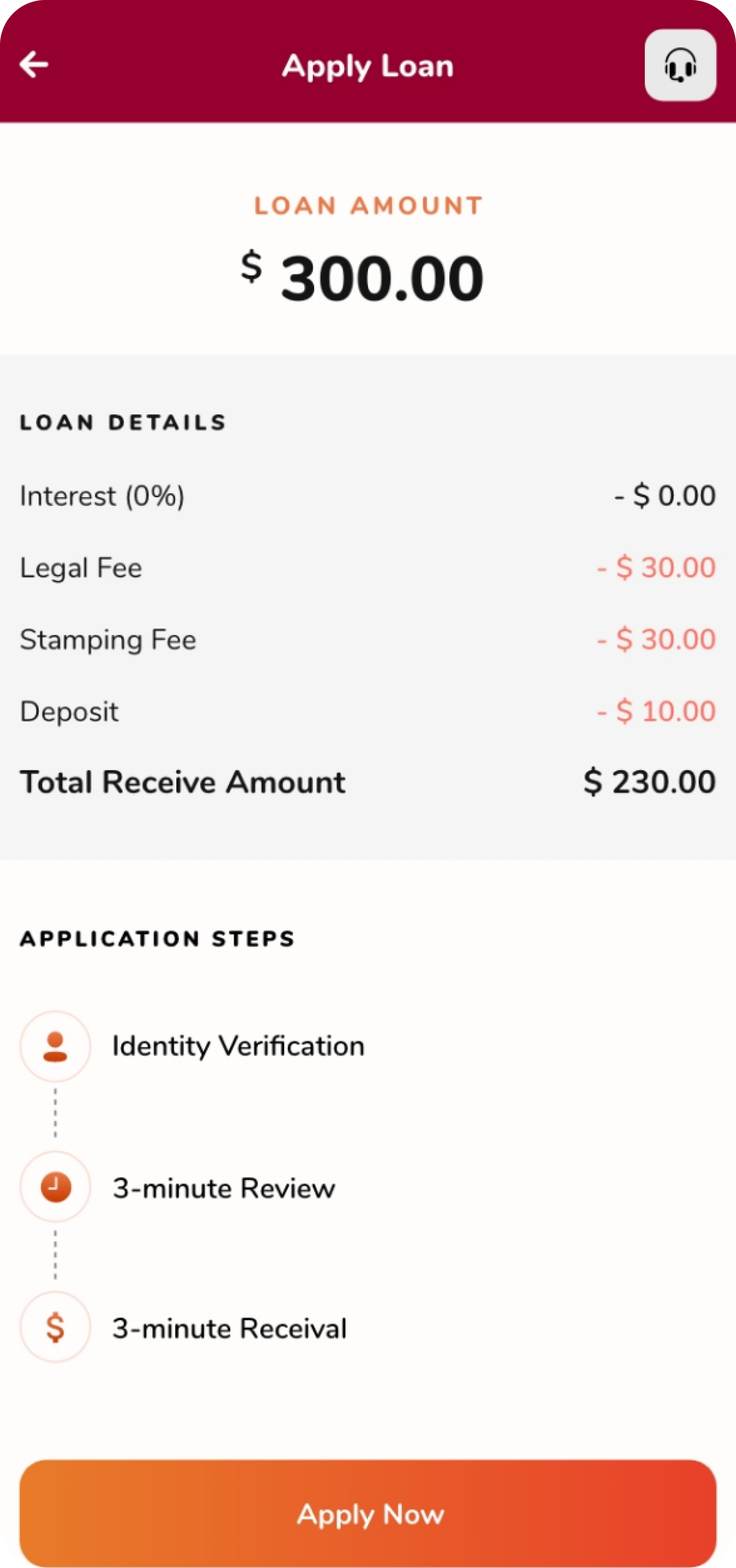
Task: Tap the back arrow icon
Action: [x=34, y=64]
